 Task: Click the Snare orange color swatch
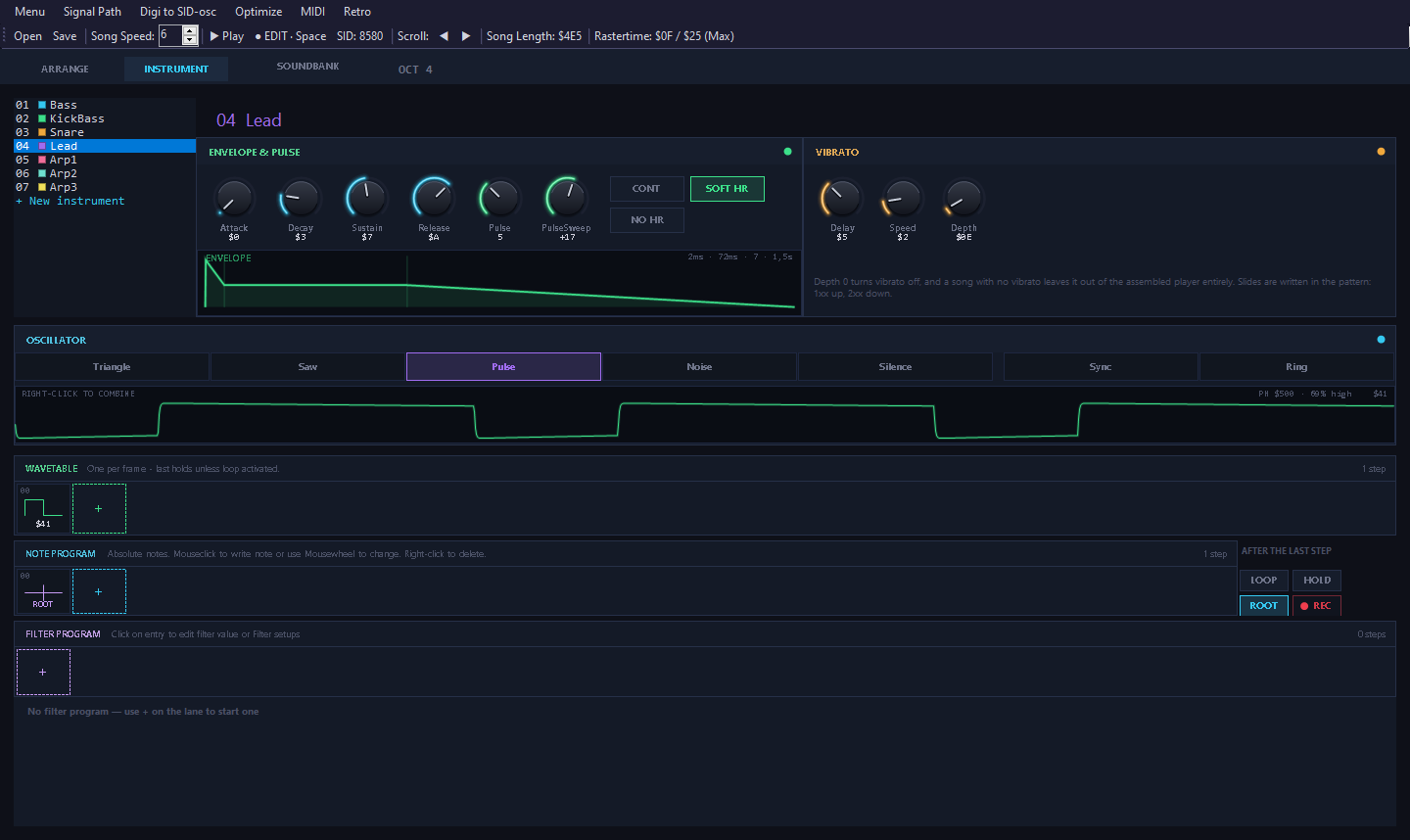[42, 132]
